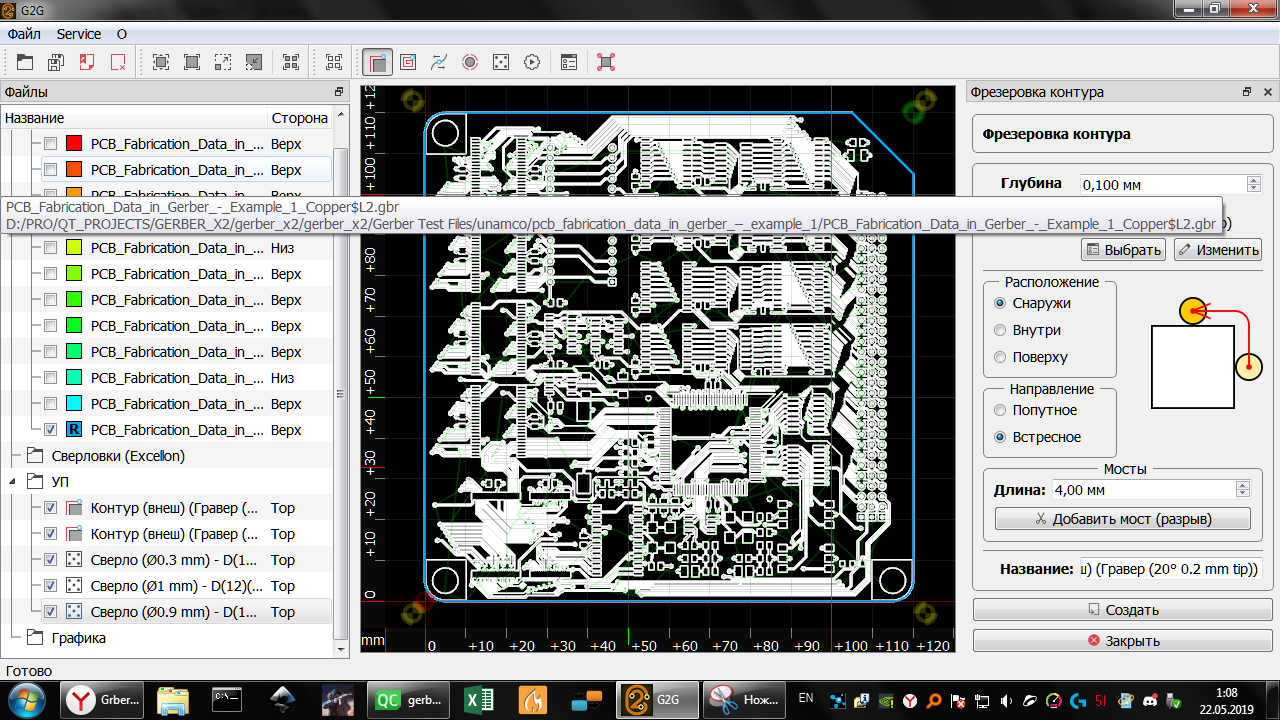Select the Попутное direction option
This screenshot has height=720, width=1280.
[1001, 410]
